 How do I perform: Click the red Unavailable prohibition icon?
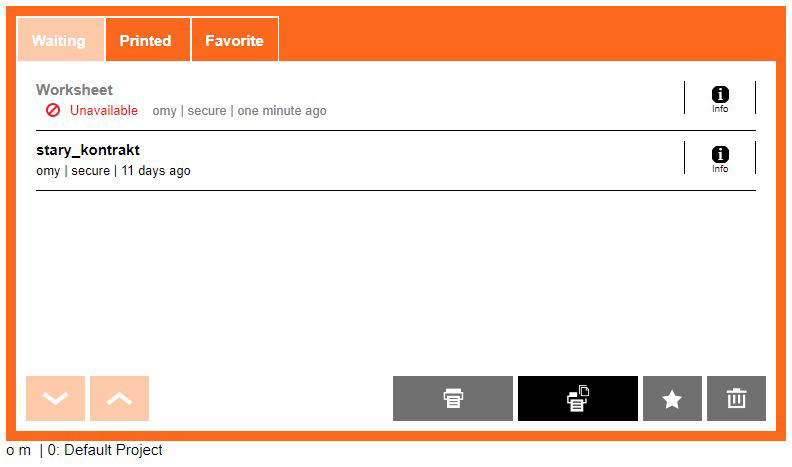coord(53,110)
